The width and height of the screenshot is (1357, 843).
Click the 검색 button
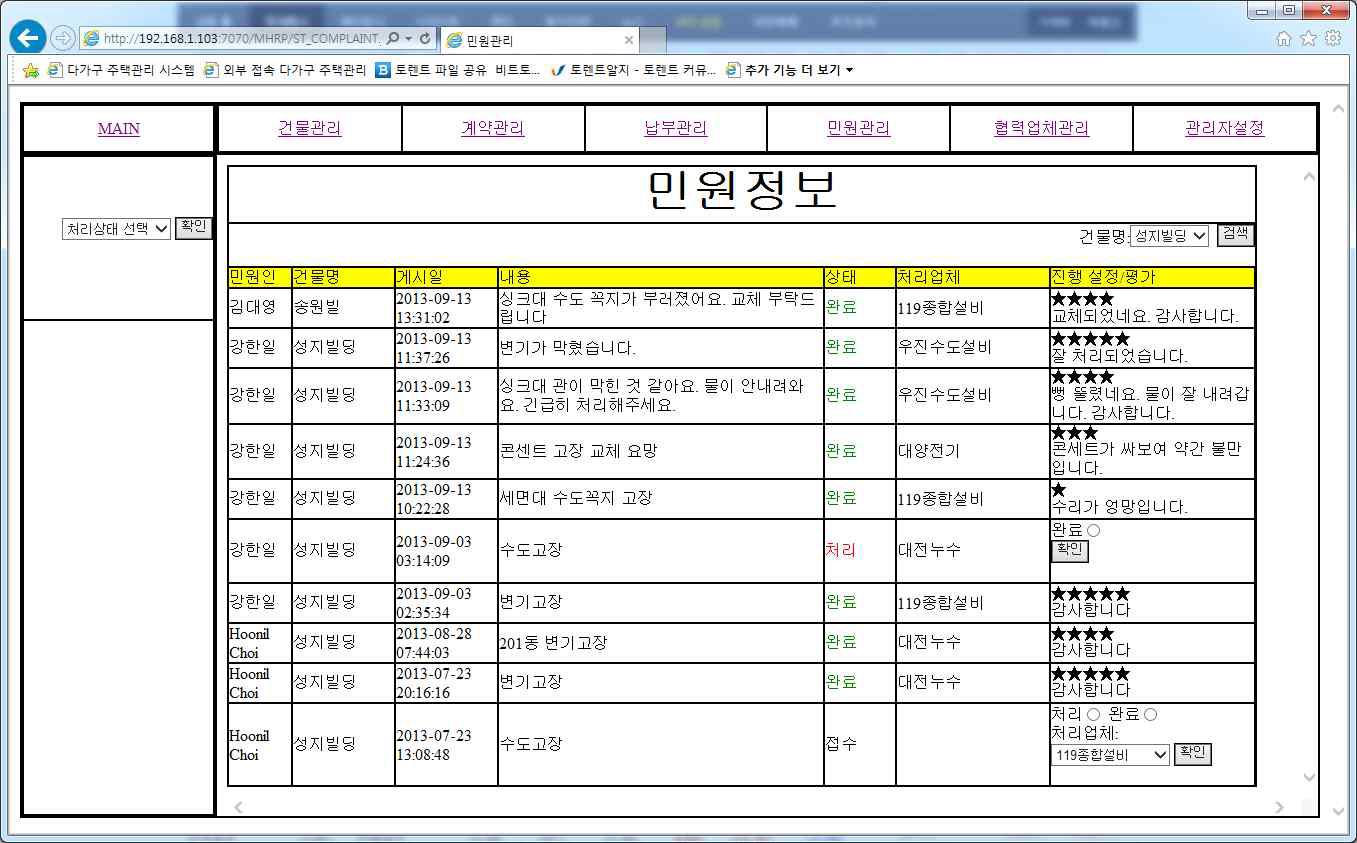(x=1235, y=235)
